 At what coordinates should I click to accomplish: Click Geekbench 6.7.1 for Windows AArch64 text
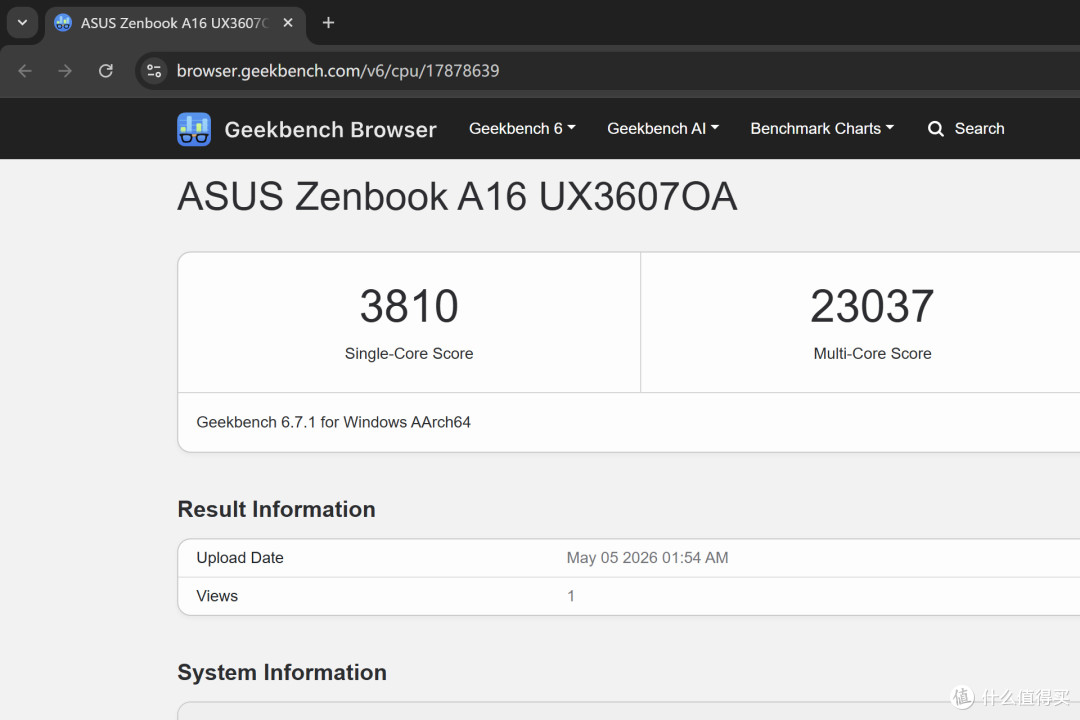[333, 422]
